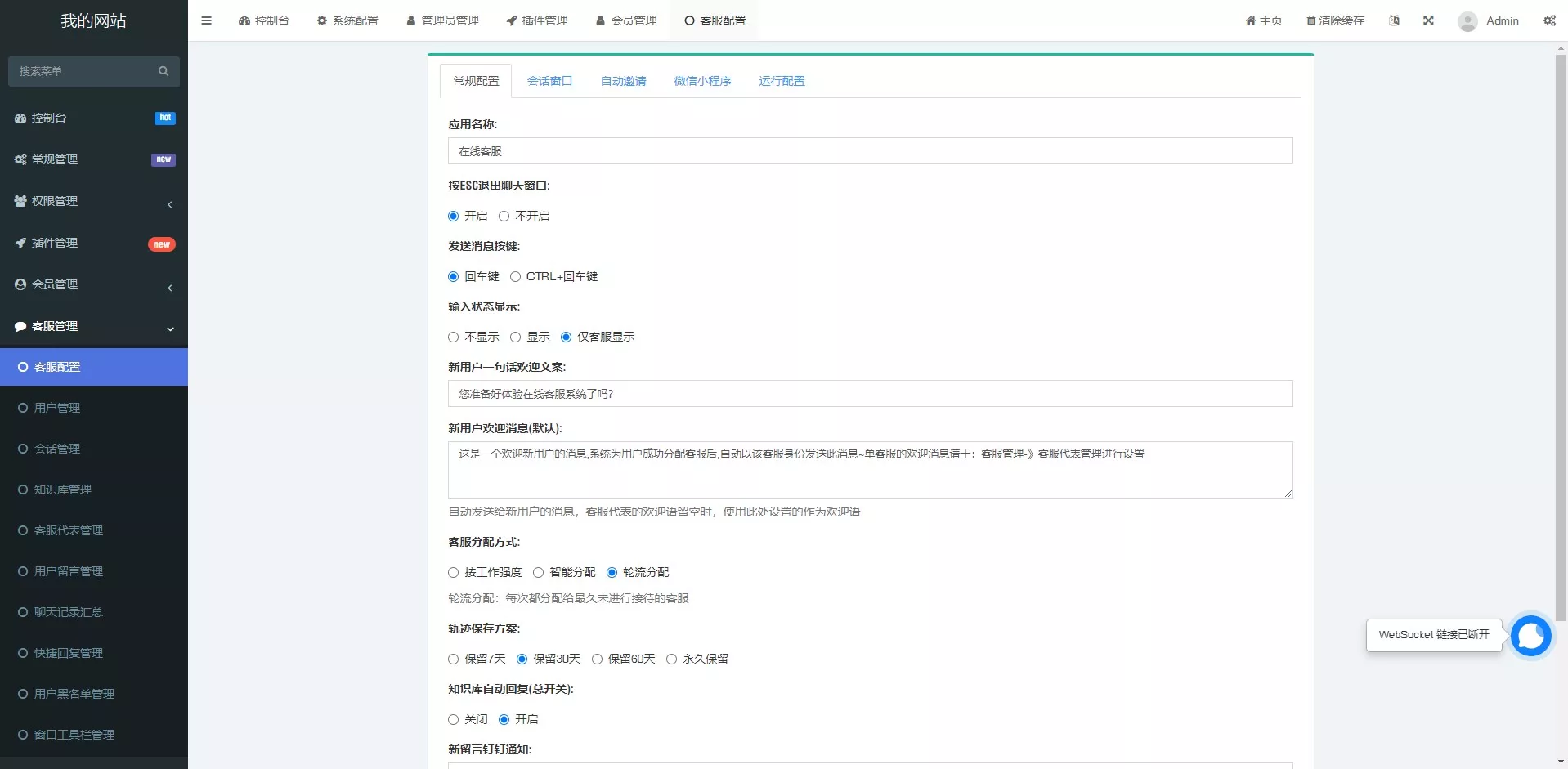Open the settings gears icon at top right

[1549, 20]
